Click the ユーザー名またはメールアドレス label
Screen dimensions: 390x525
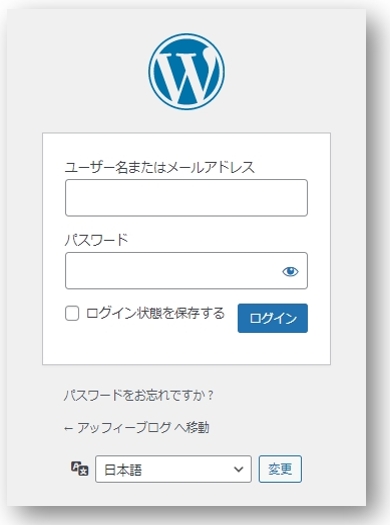pos(159,167)
